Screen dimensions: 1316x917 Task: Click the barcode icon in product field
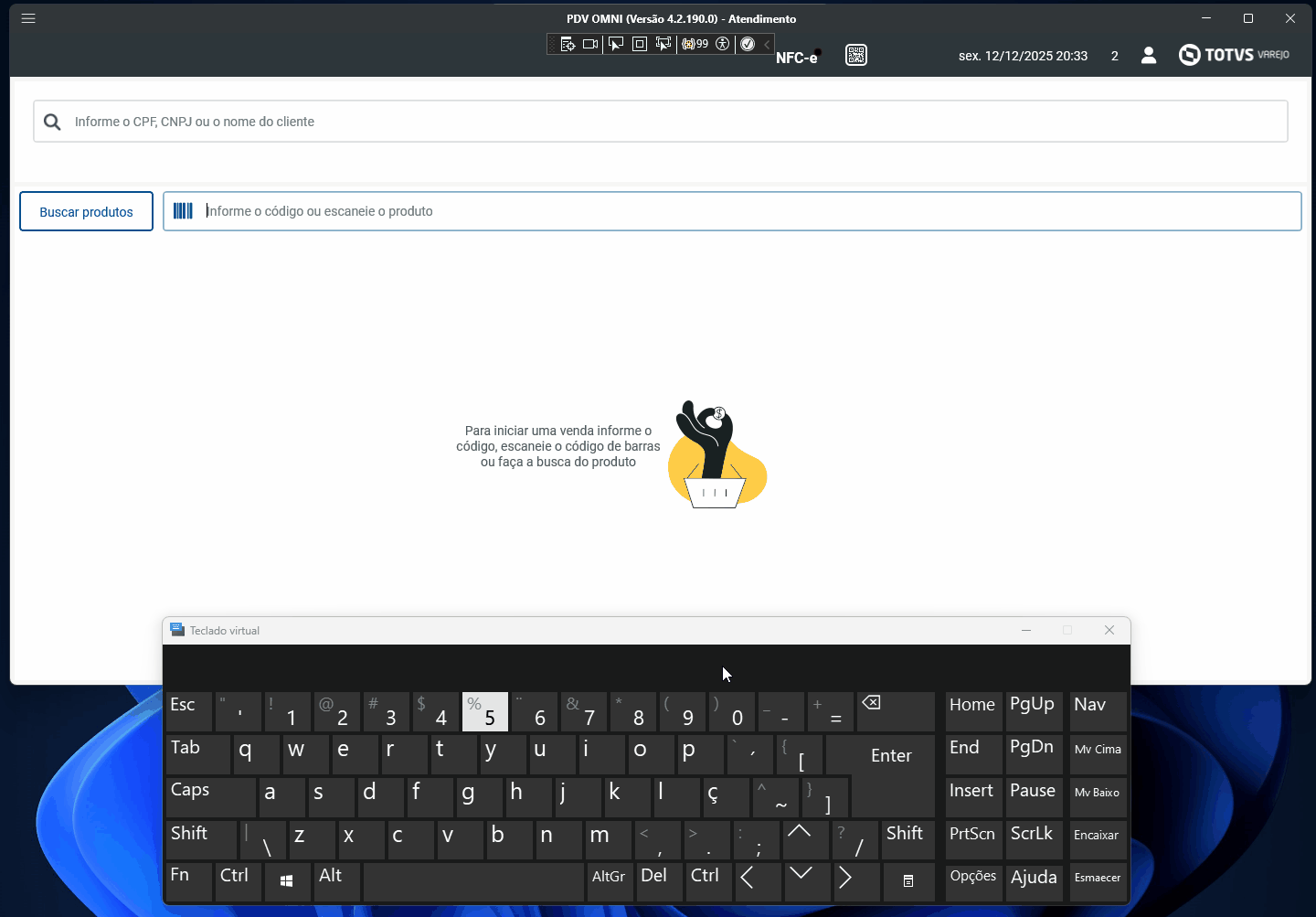183,211
